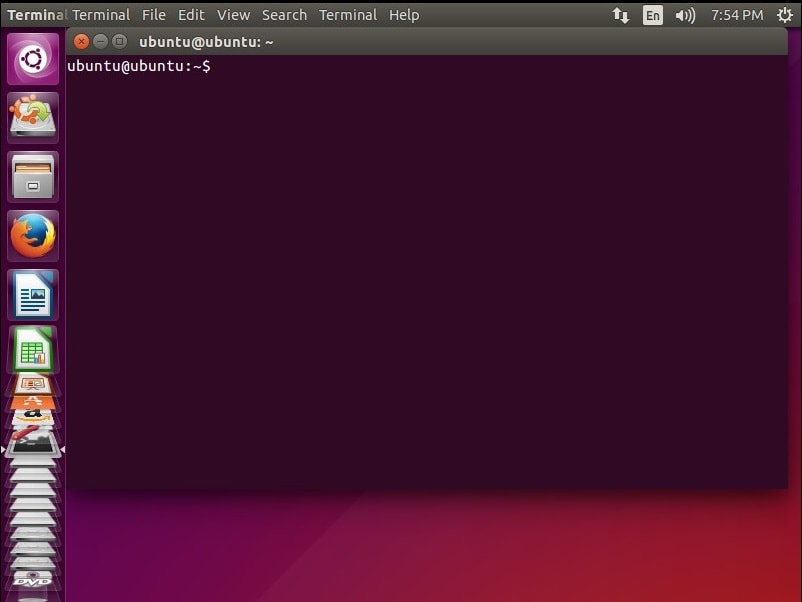Open the View menu
The height and width of the screenshot is (602, 802).
[233, 15]
